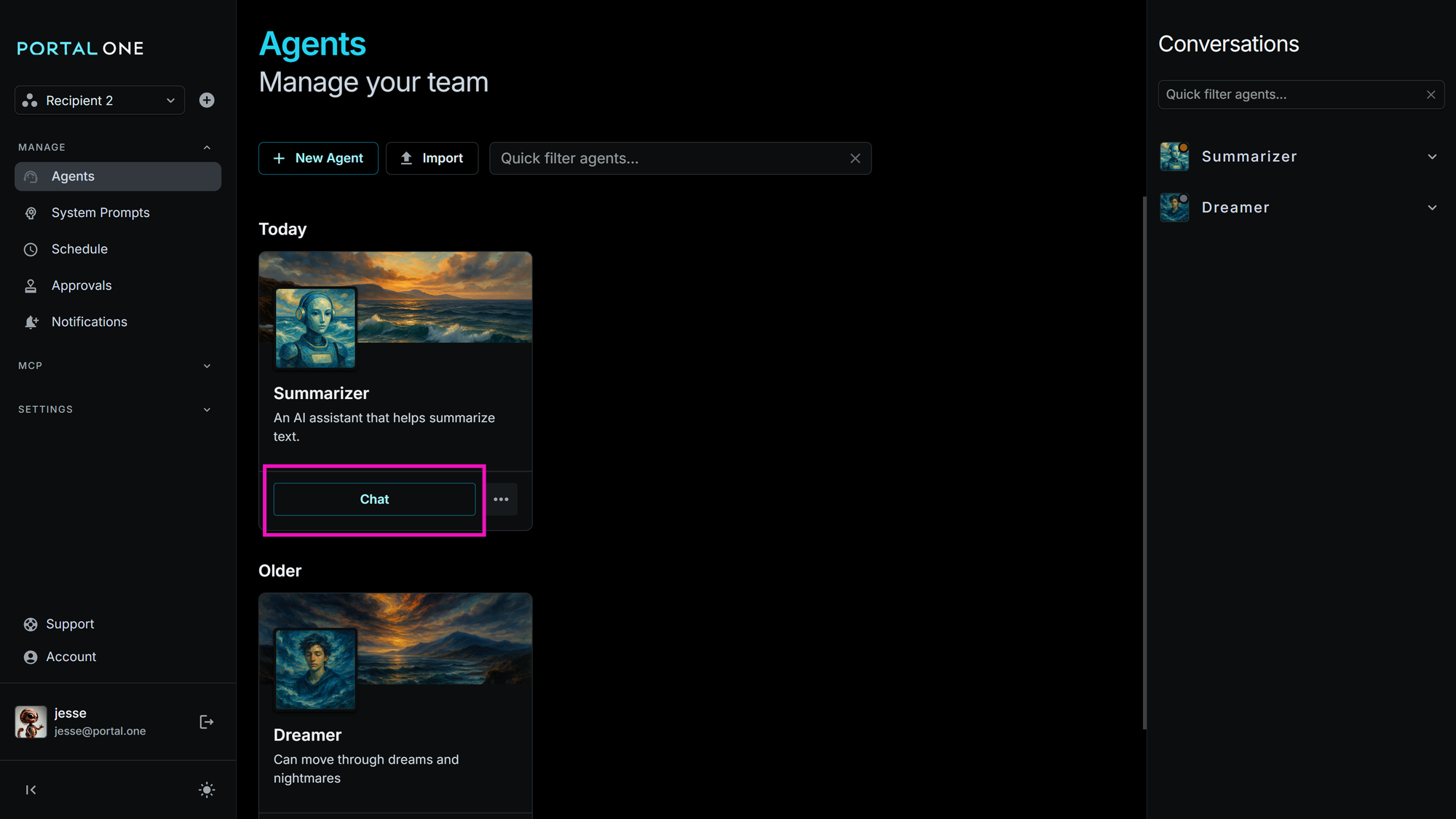
Task: Open System Prompts in the sidebar
Action: click(100, 213)
